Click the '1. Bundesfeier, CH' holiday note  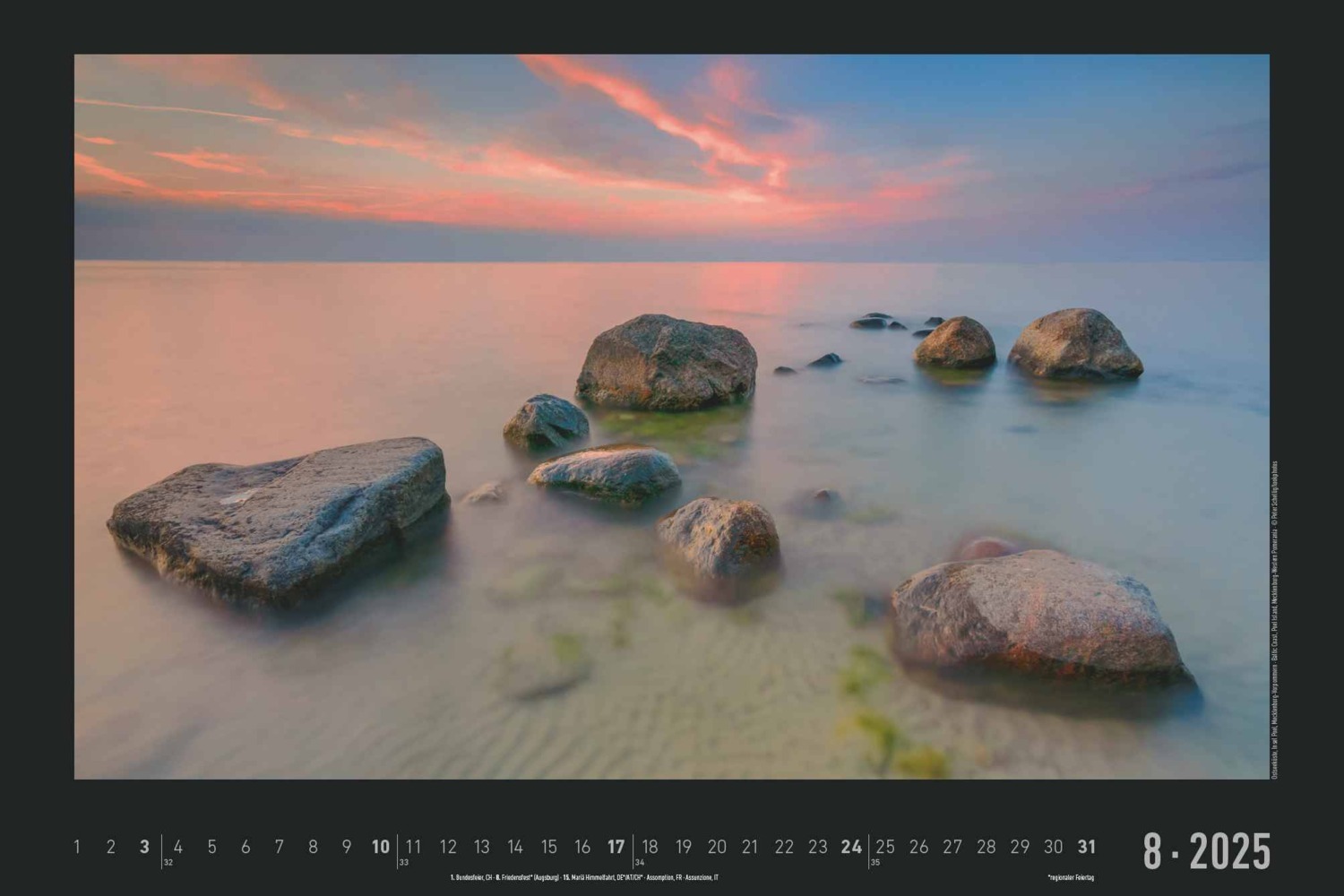pyautogui.click(x=470, y=878)
